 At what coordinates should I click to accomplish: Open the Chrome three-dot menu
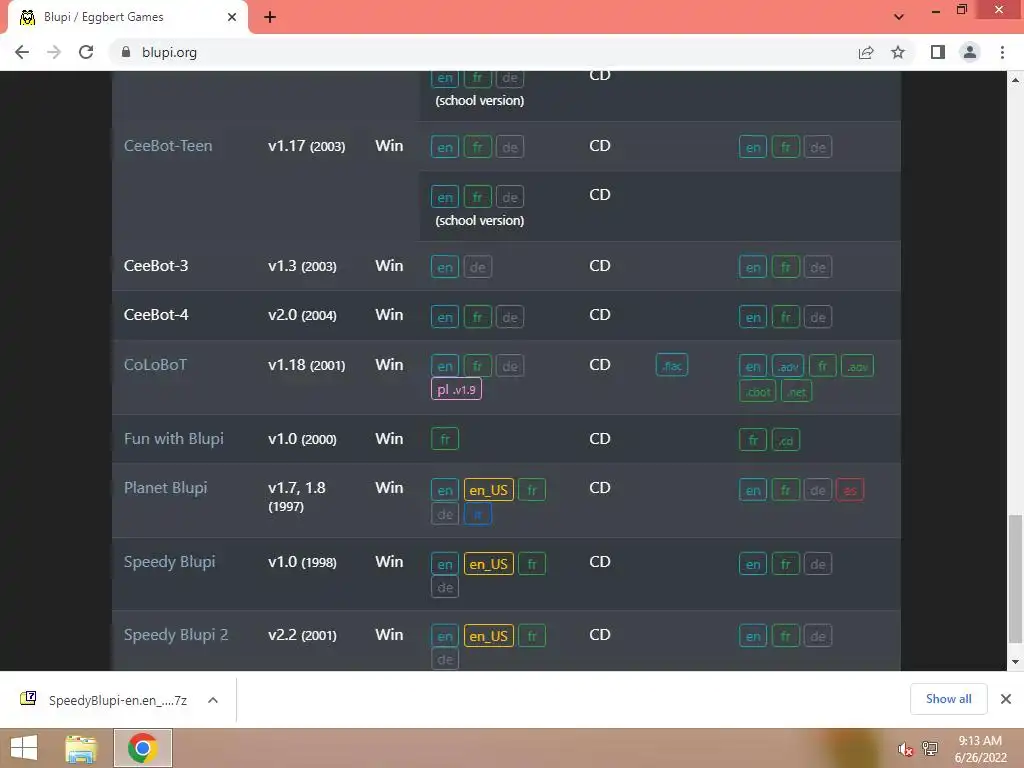1002,52
